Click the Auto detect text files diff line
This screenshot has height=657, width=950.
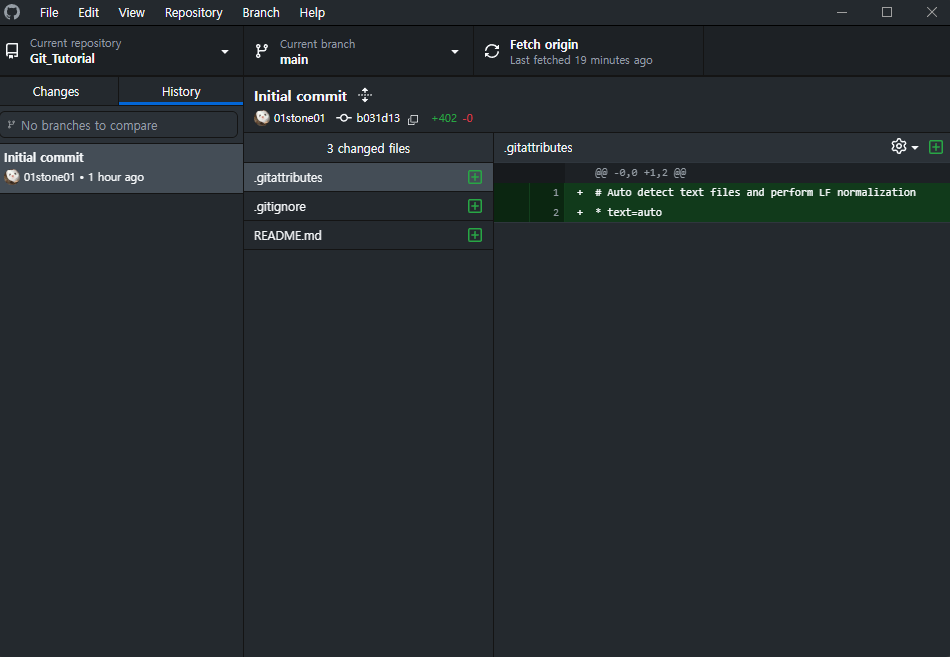tap(755, 192)
